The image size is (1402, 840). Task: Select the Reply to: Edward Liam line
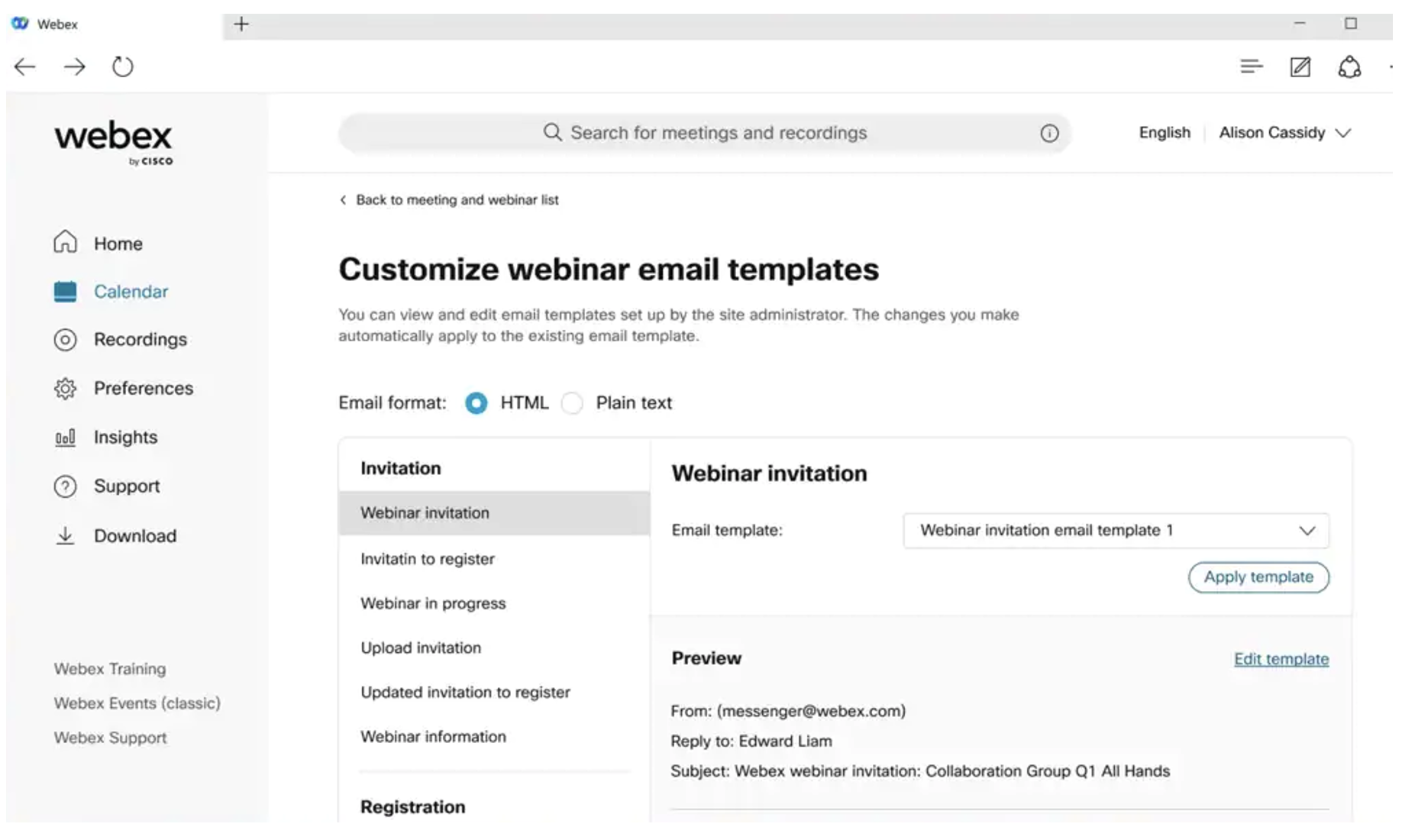pos(751,741)
